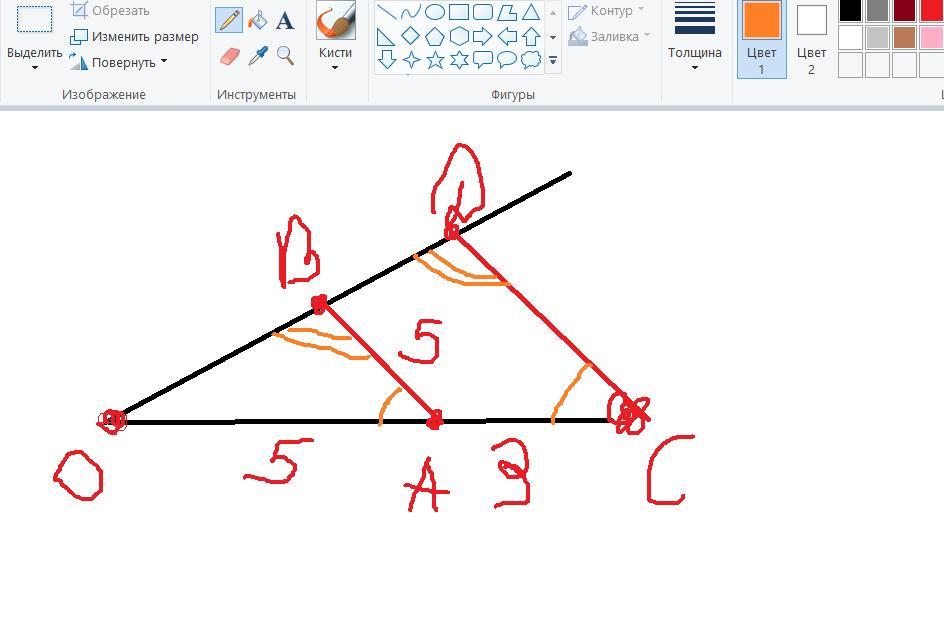This screenshot has height=634, width=944.
Task: Expand the full shapes gallery
Action: [x=553, y=60]
